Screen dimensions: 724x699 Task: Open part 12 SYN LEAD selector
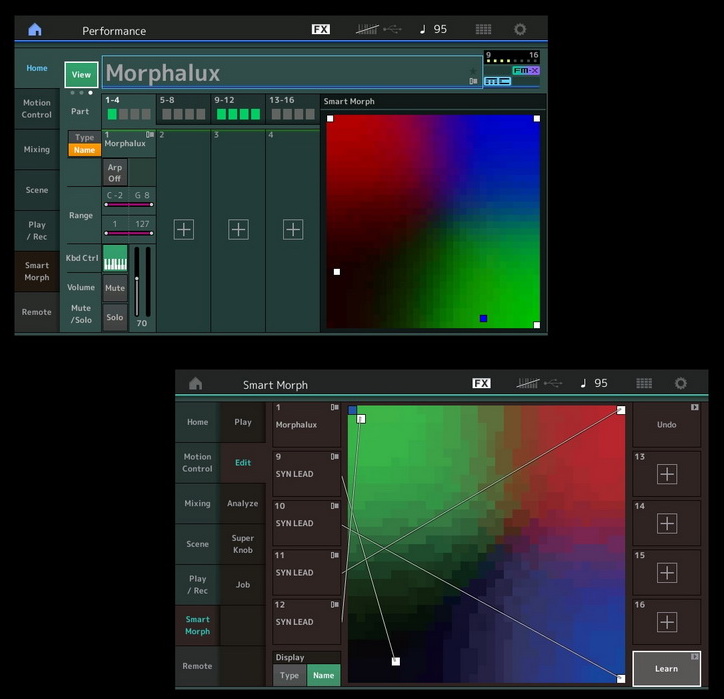coord(307,621)
